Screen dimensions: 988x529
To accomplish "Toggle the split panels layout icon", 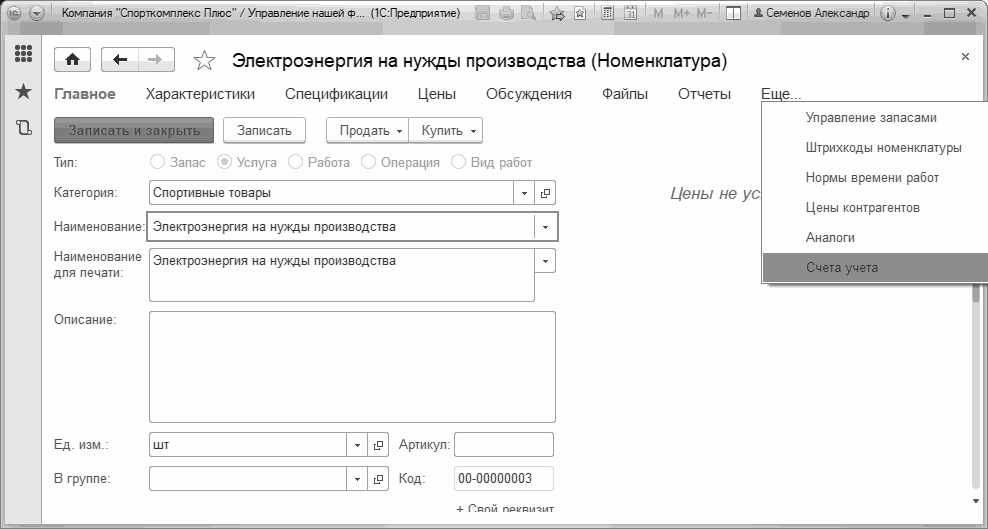I will (x=733, y=13).
